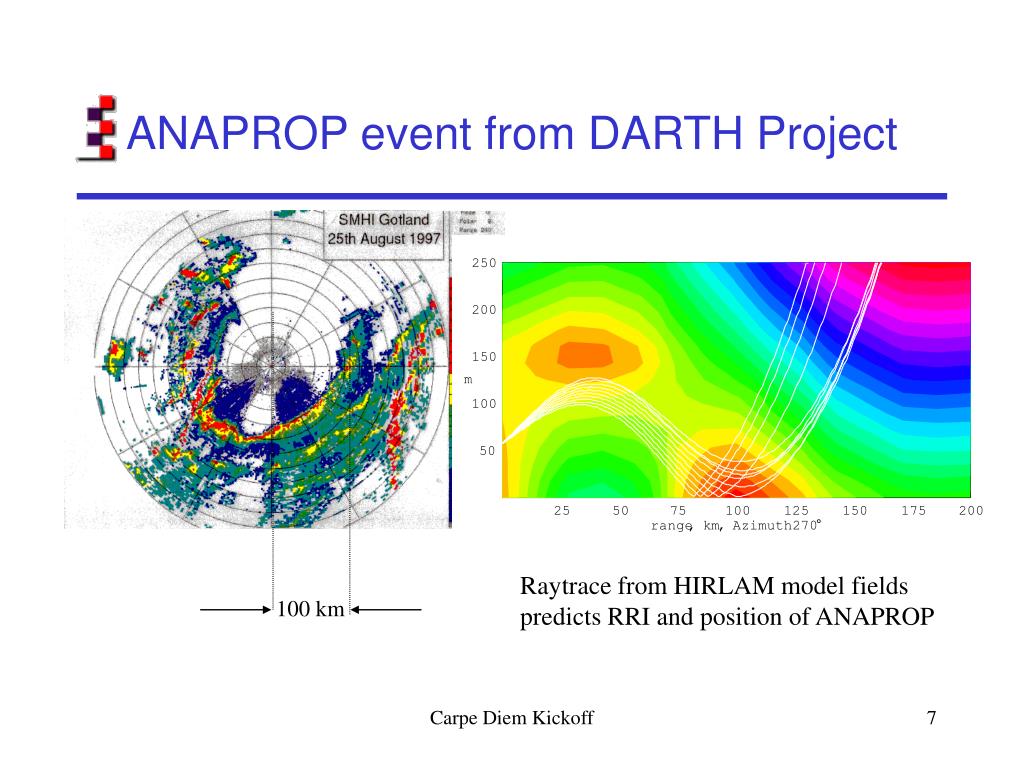Click the slide title 'ANAPROP event from DARTH Project'

click(x=511, y=134)
